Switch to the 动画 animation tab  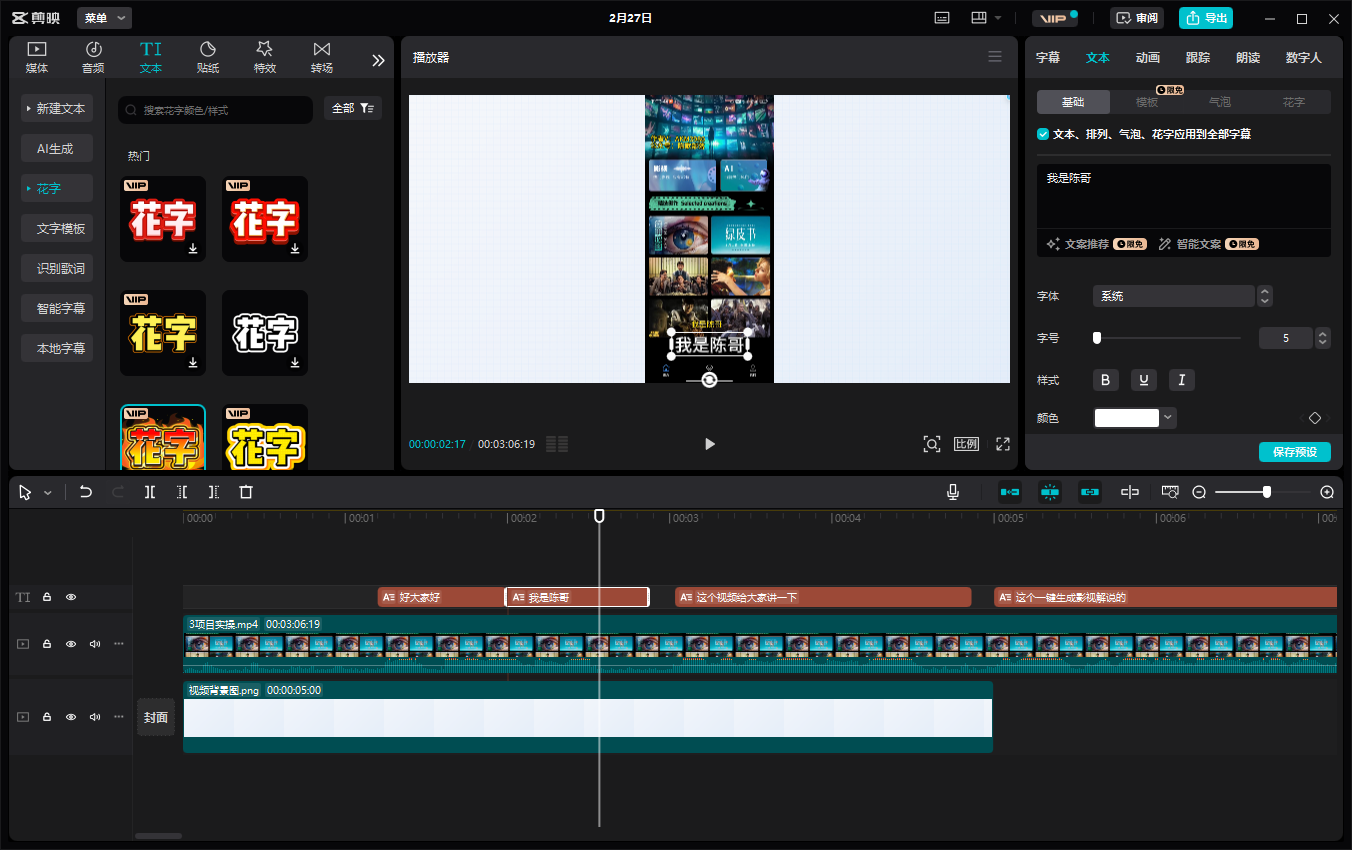[x=1148, y=58]
